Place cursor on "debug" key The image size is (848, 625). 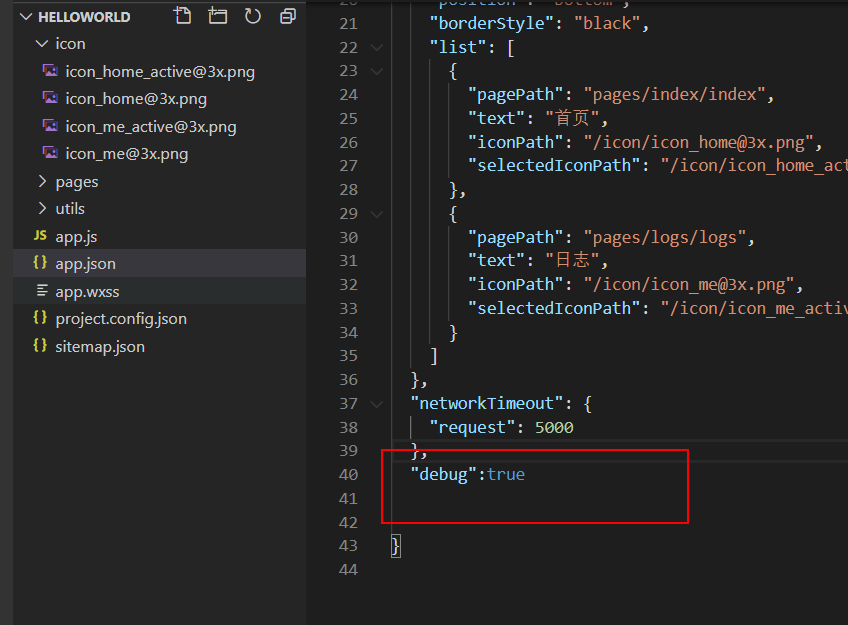[x=443, y=475]
